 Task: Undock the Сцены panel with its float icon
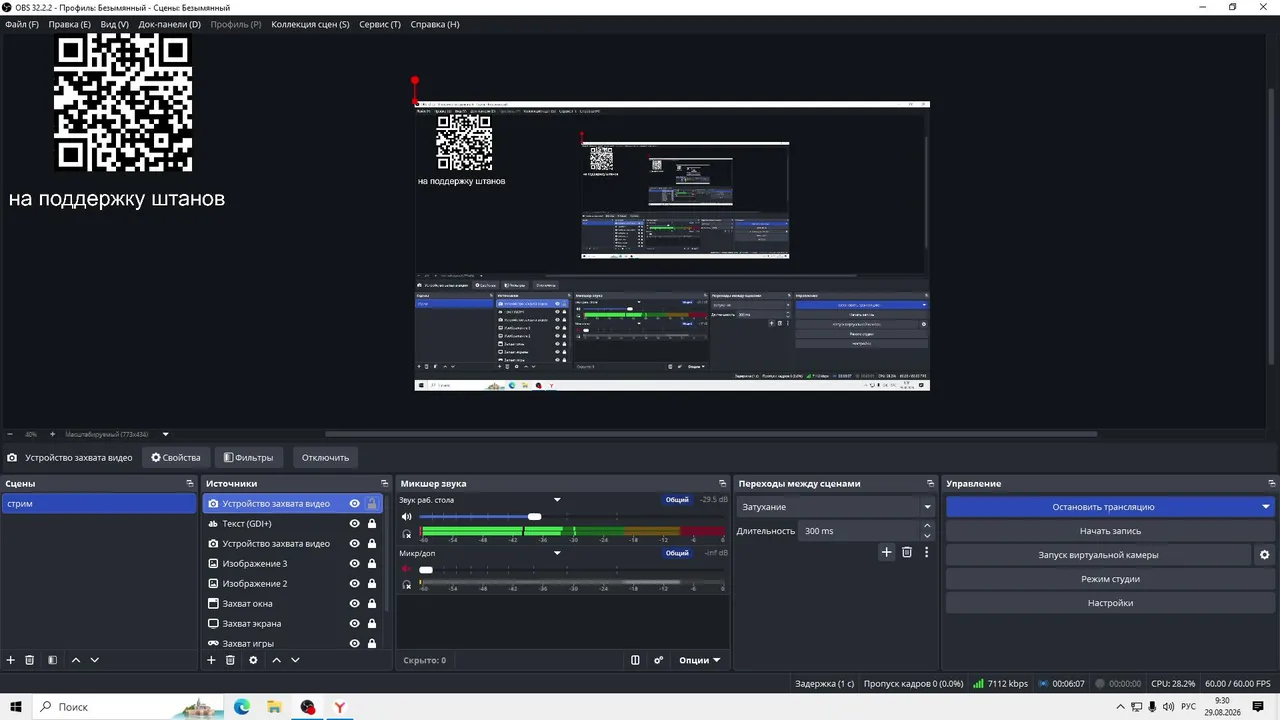click(x=190, y=484)
